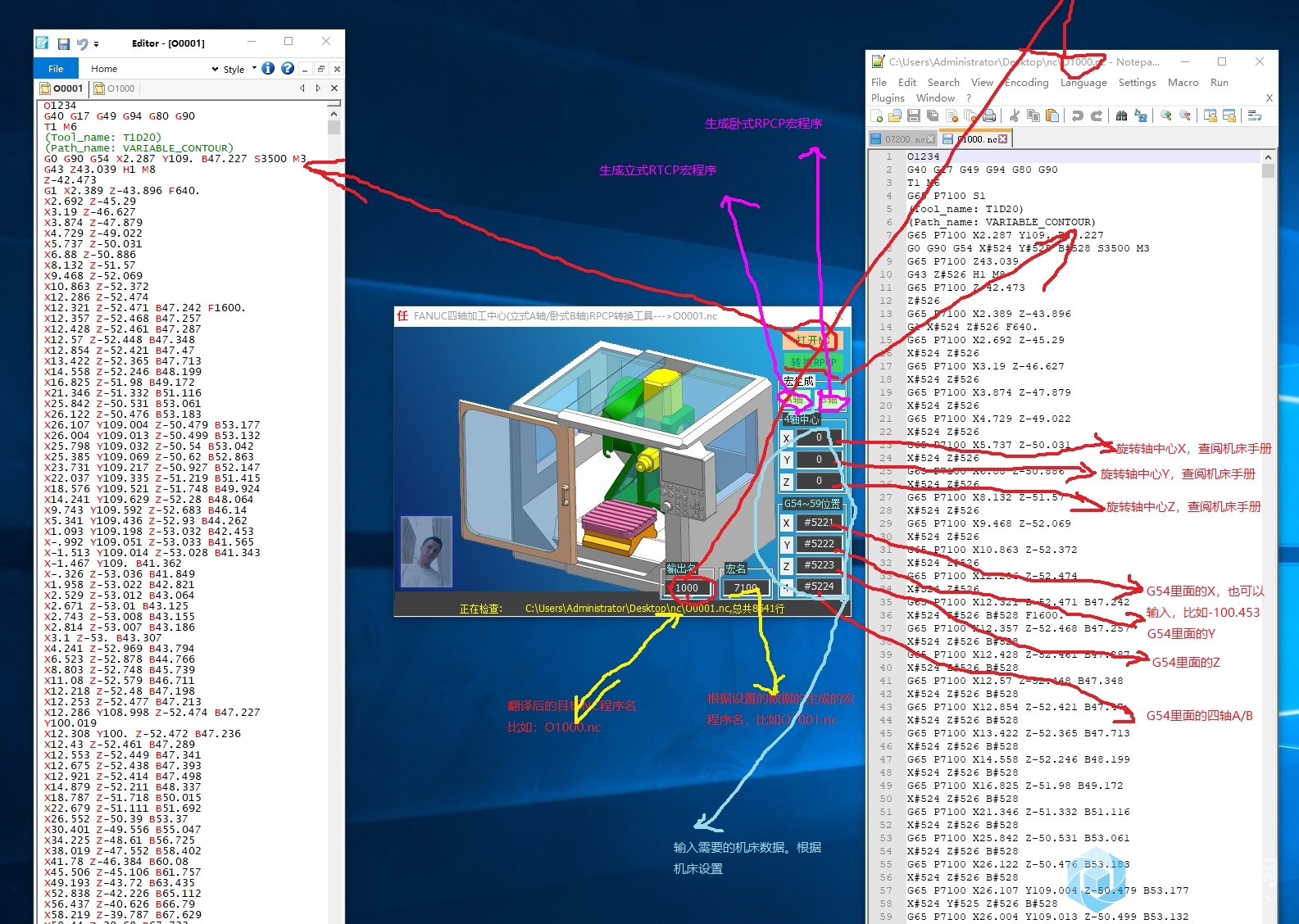Click Paste clipboard icon in Notepad++
This screenshot has height=924, width=1299.
[1052, 116]
